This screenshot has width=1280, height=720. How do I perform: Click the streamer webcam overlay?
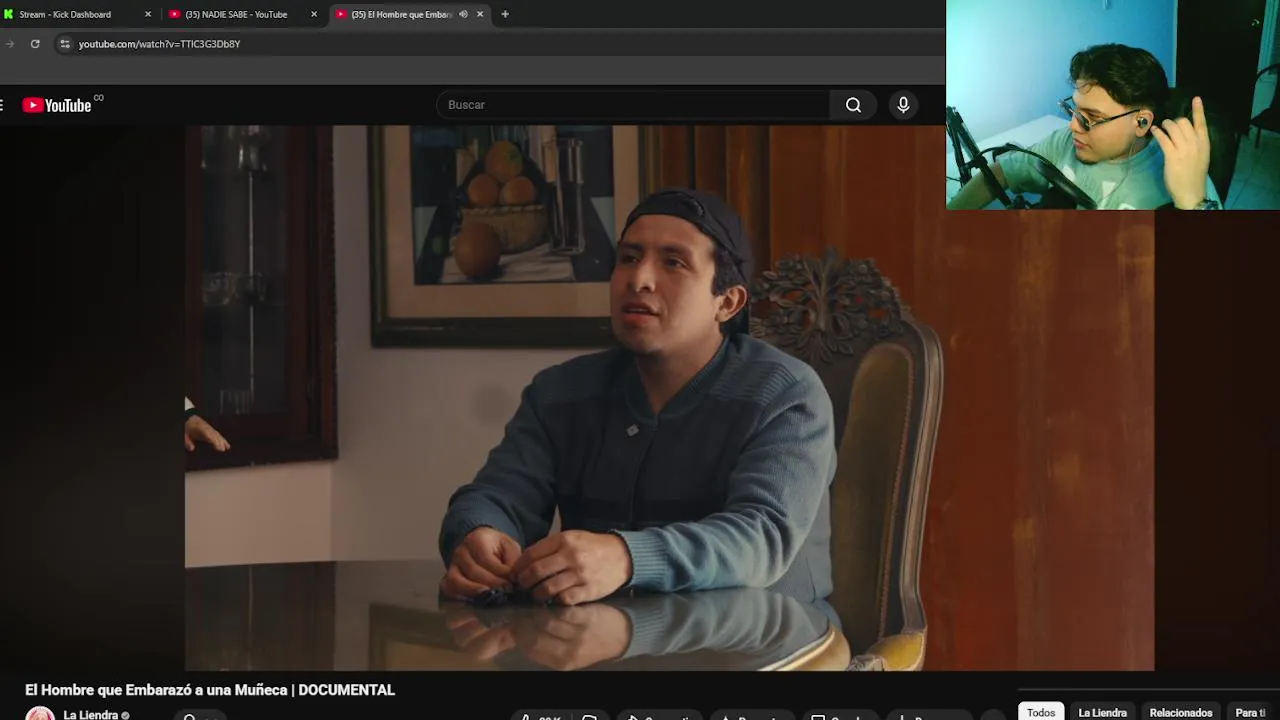(1113, 105)
